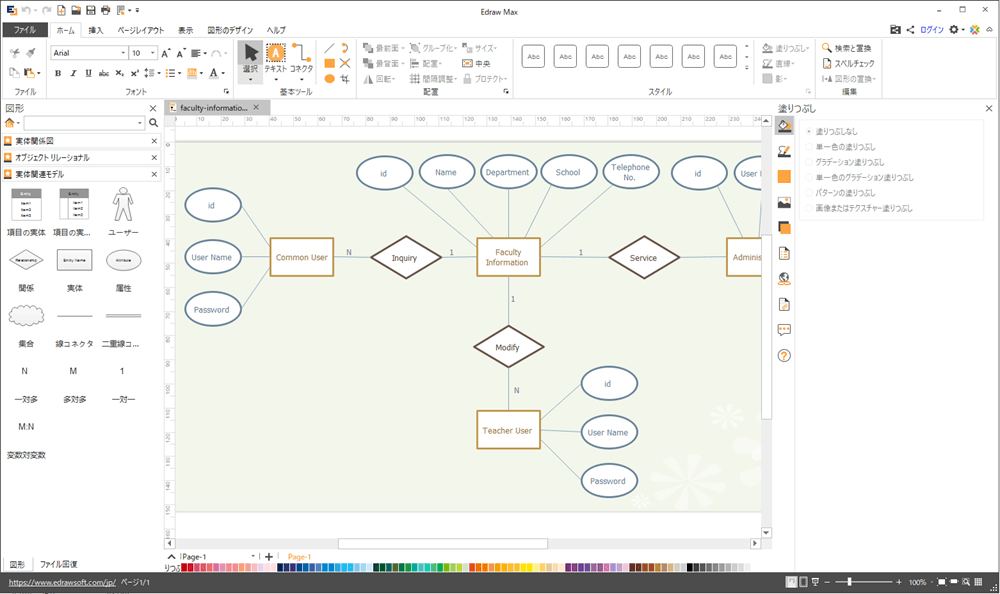Image resolution: width=1000 pixels, height=594 pixels.
Task: Open the shape search box dropdown
Action: pyautogui.click(x=140, y=123)
